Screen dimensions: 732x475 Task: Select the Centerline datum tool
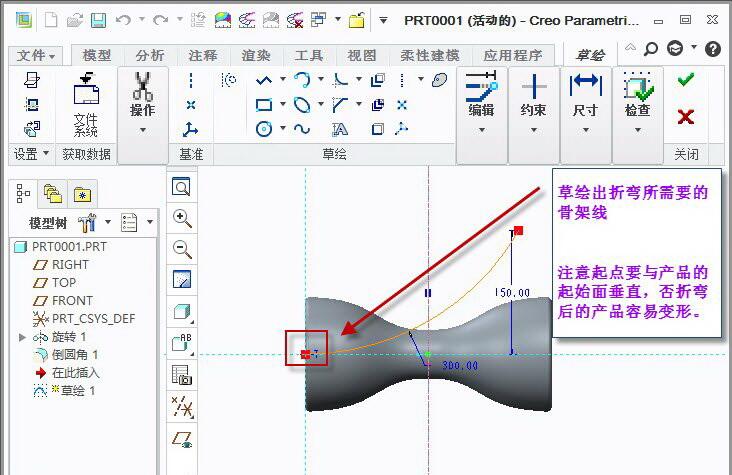click(190, 80)
